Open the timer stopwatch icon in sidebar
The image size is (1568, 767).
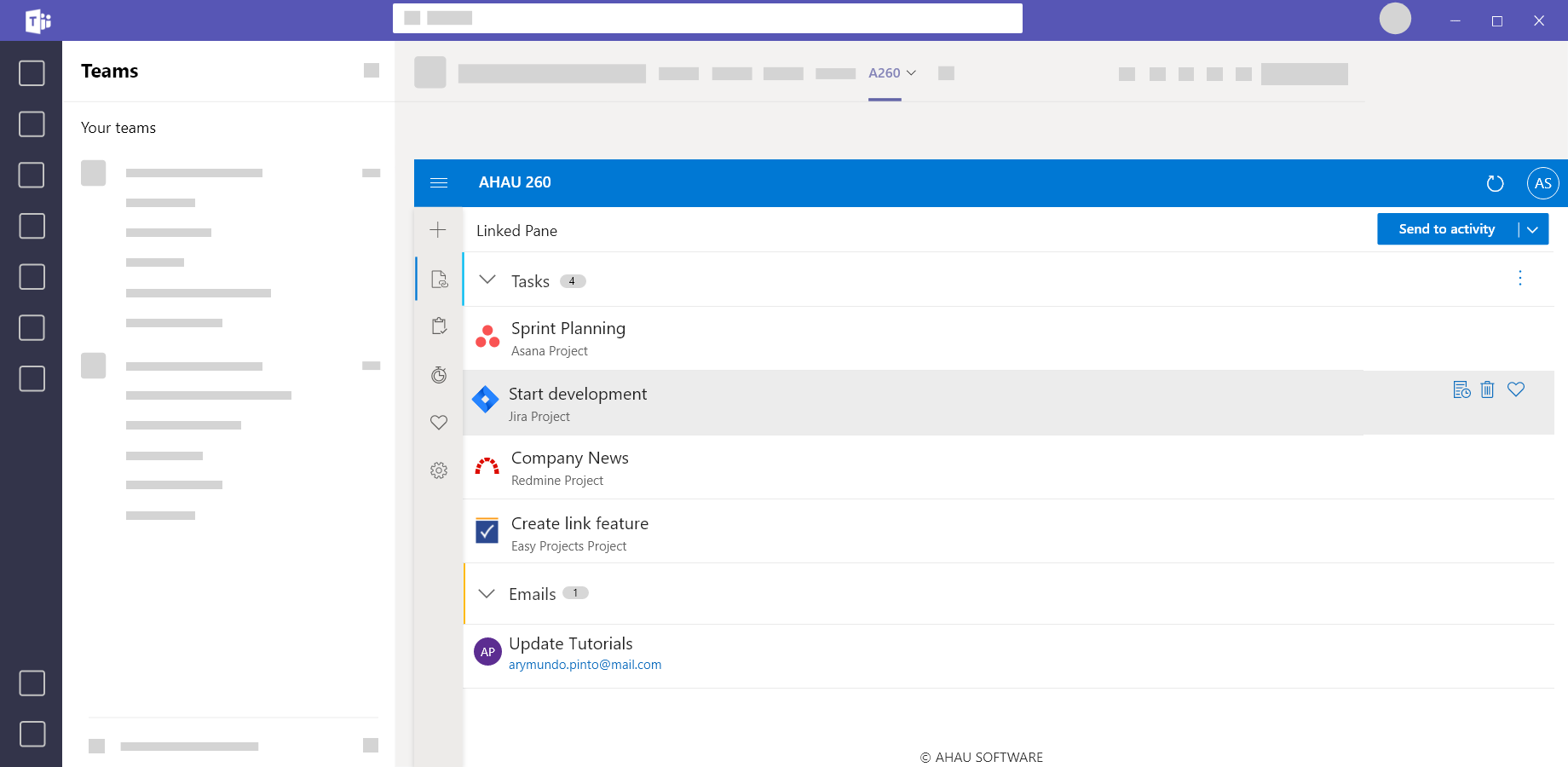[439, 375]
